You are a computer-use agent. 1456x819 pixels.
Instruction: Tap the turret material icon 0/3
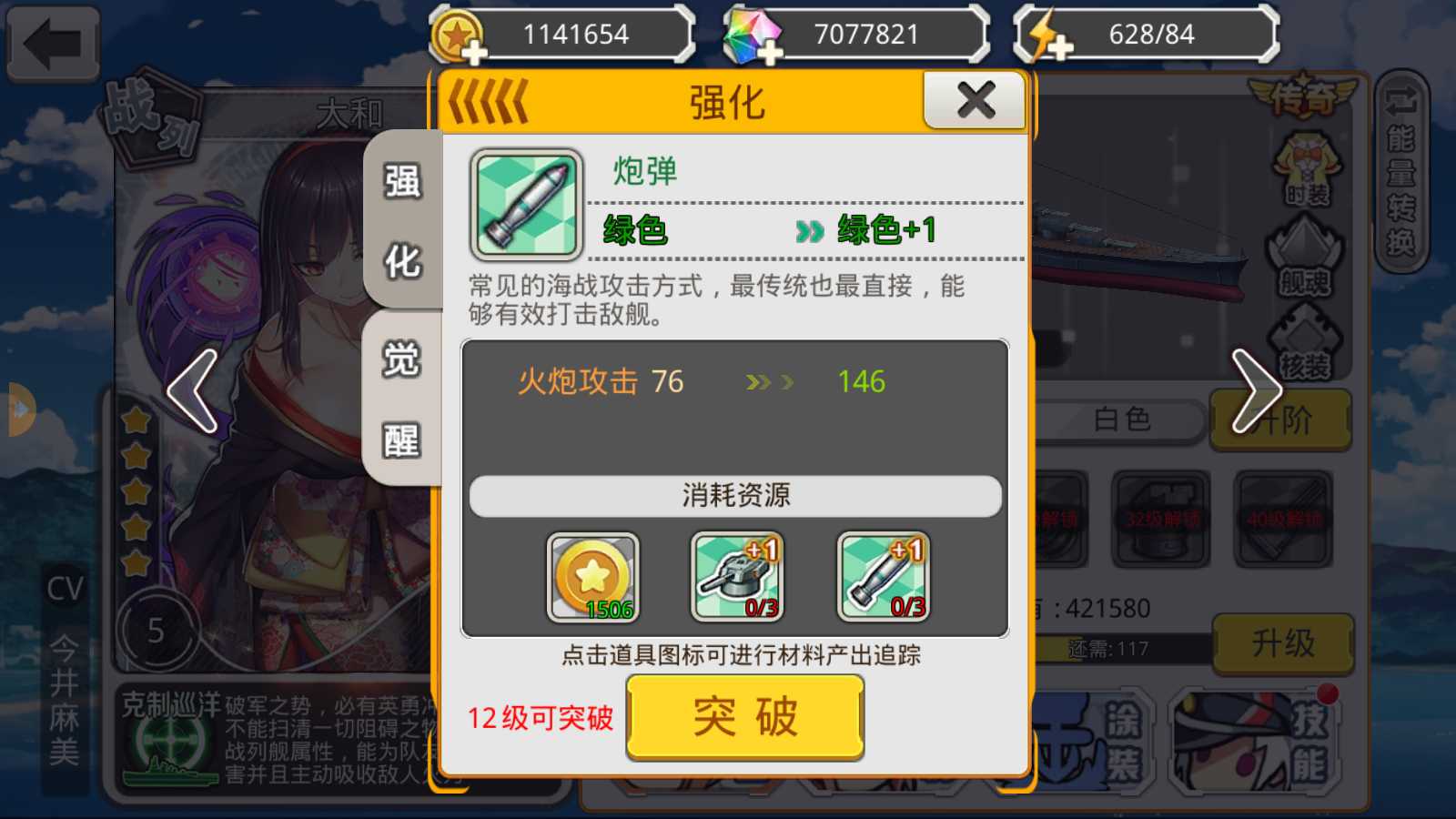pos(737,577)
